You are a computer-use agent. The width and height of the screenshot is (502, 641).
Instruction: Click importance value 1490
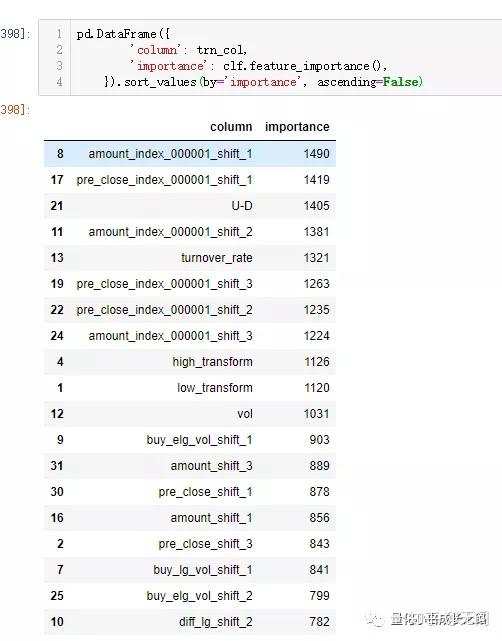point(316,154)
